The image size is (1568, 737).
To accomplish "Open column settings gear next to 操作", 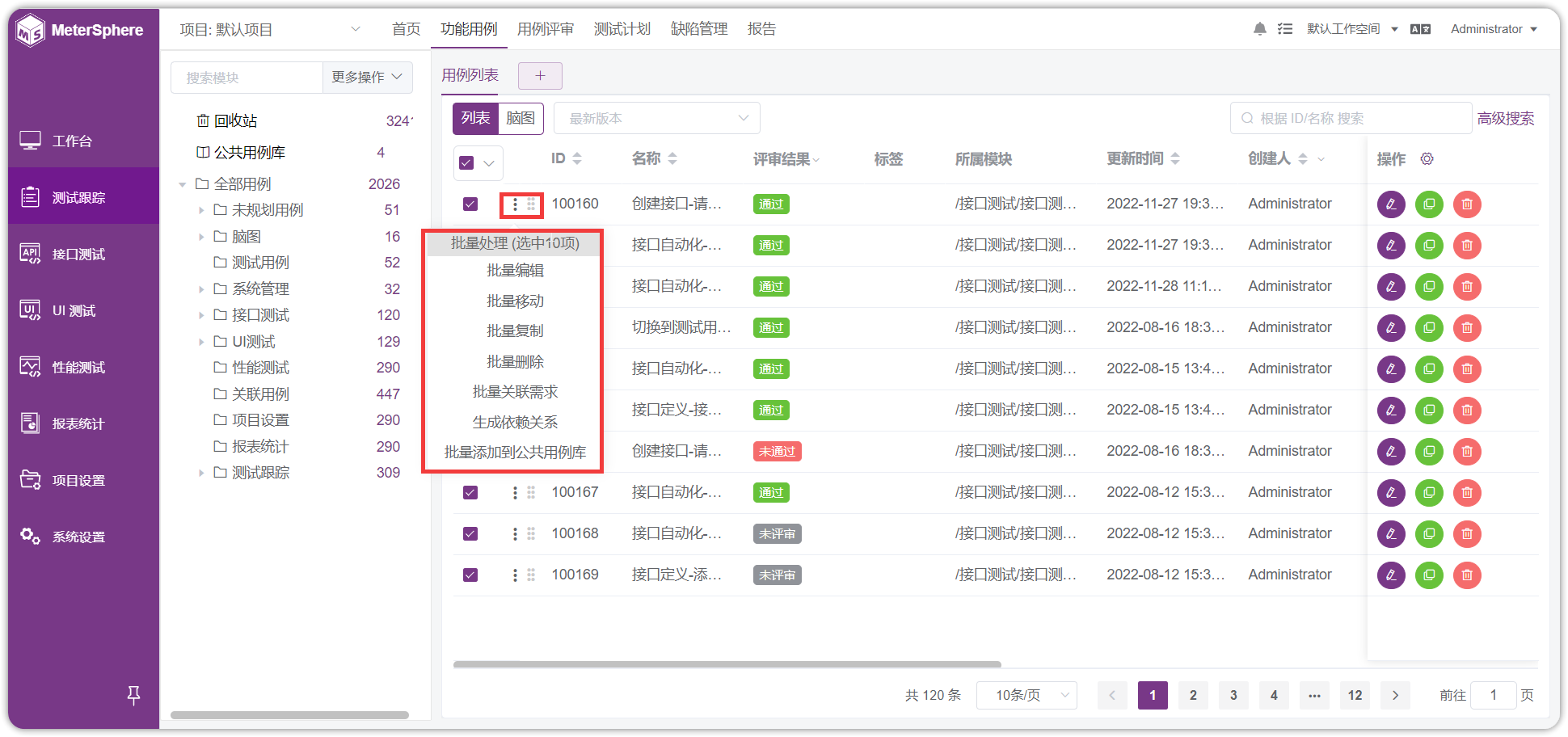I will click(x=1427, y=159).
